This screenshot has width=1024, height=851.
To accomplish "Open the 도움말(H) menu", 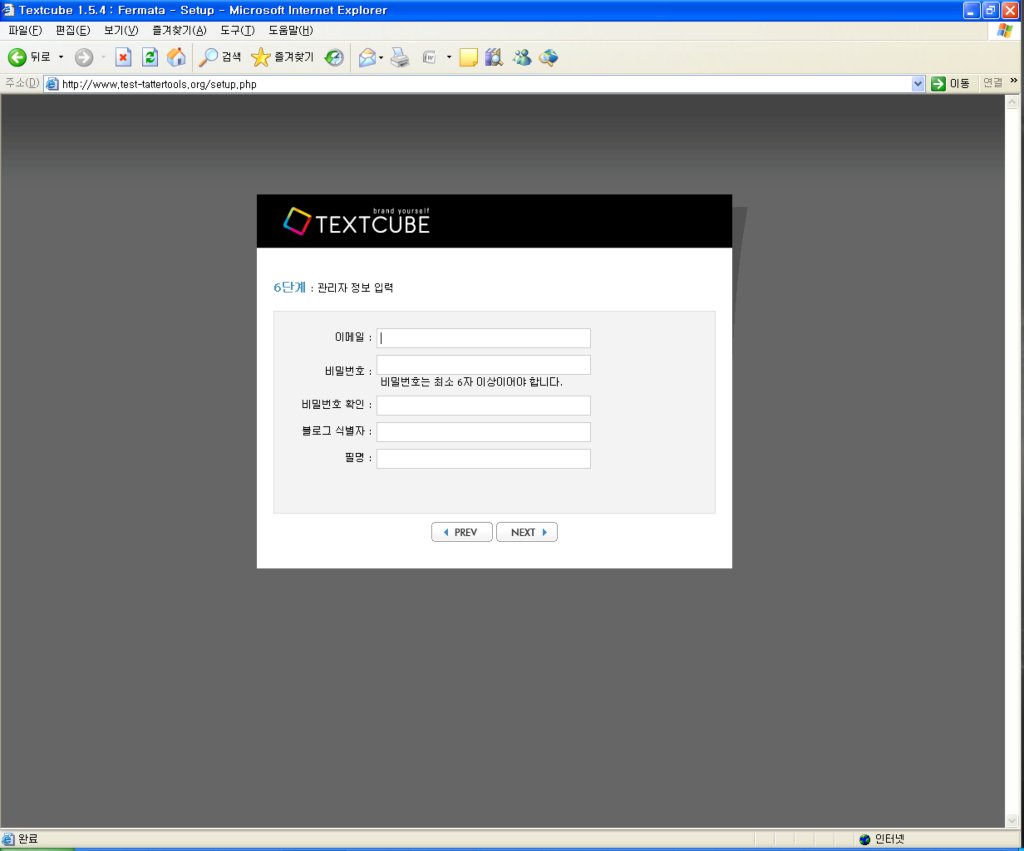I will [x=291, y=31].
